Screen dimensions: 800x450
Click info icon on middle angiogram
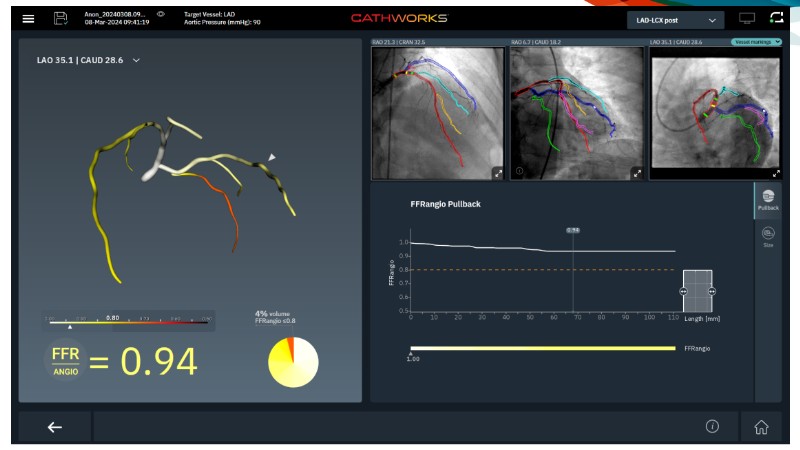pos(519,172)
